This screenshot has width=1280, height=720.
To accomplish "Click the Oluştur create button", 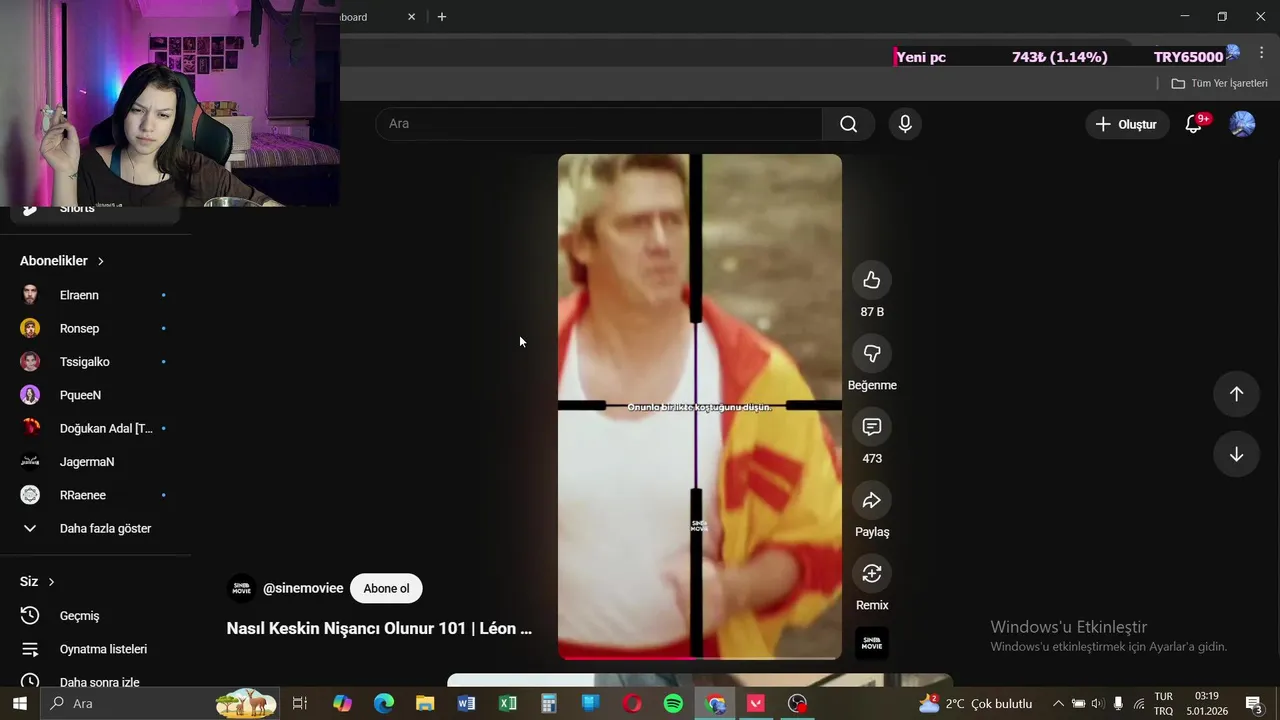I will (1127, 124).
